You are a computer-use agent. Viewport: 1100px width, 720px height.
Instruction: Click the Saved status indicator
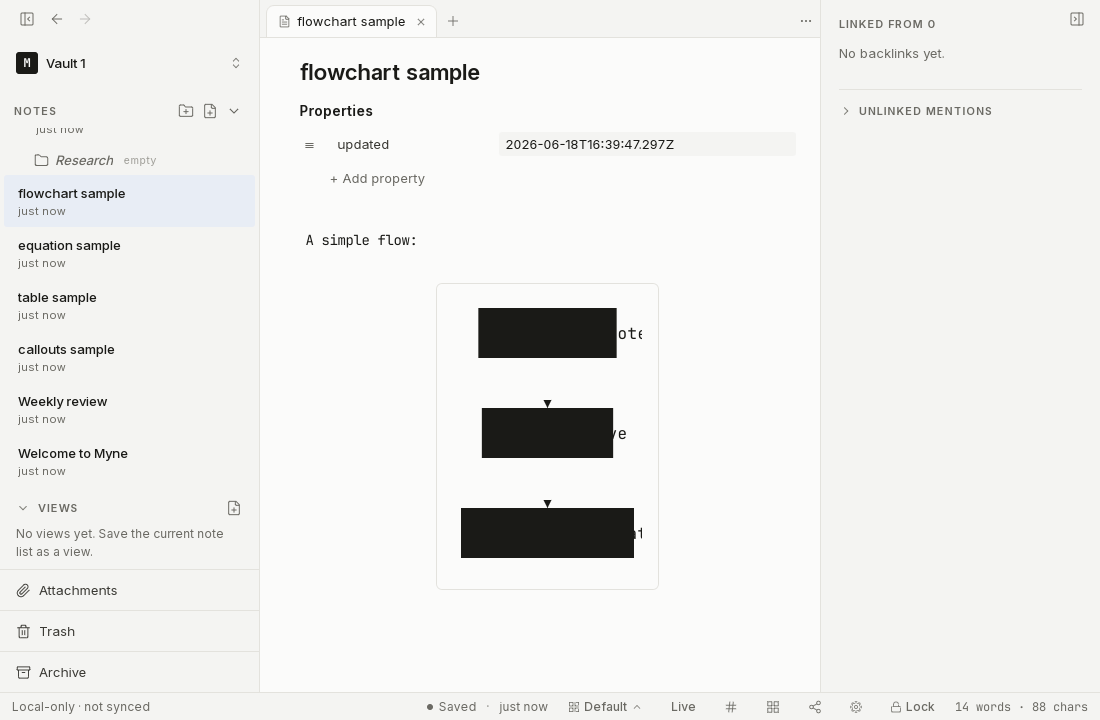coord(451,707)
